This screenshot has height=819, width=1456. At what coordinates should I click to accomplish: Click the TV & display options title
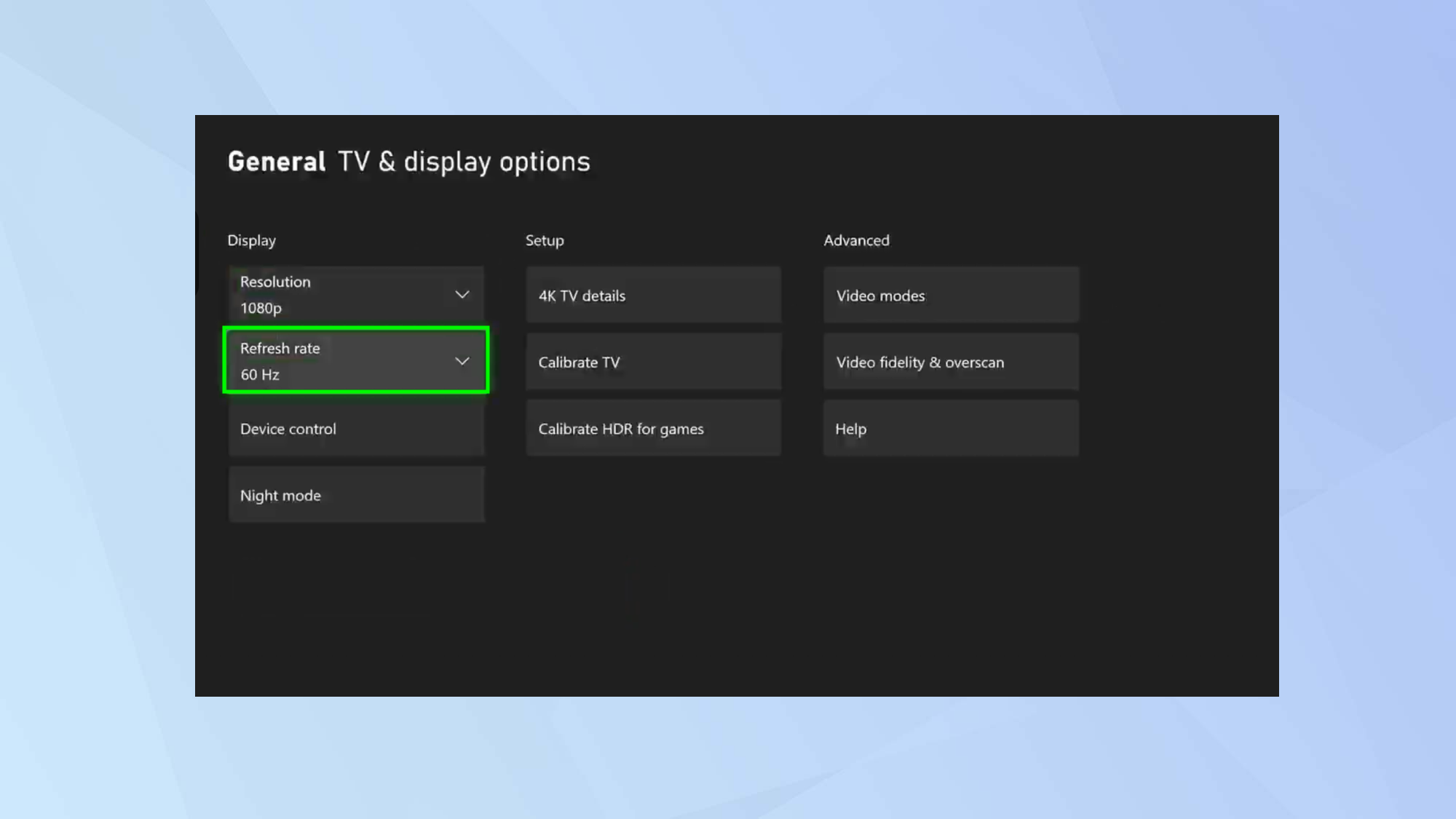[x=464, y=162]
